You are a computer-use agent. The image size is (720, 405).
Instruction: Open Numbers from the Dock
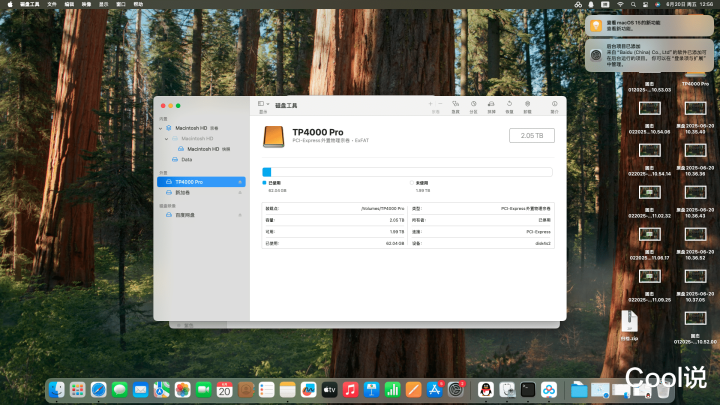(393, 390)
